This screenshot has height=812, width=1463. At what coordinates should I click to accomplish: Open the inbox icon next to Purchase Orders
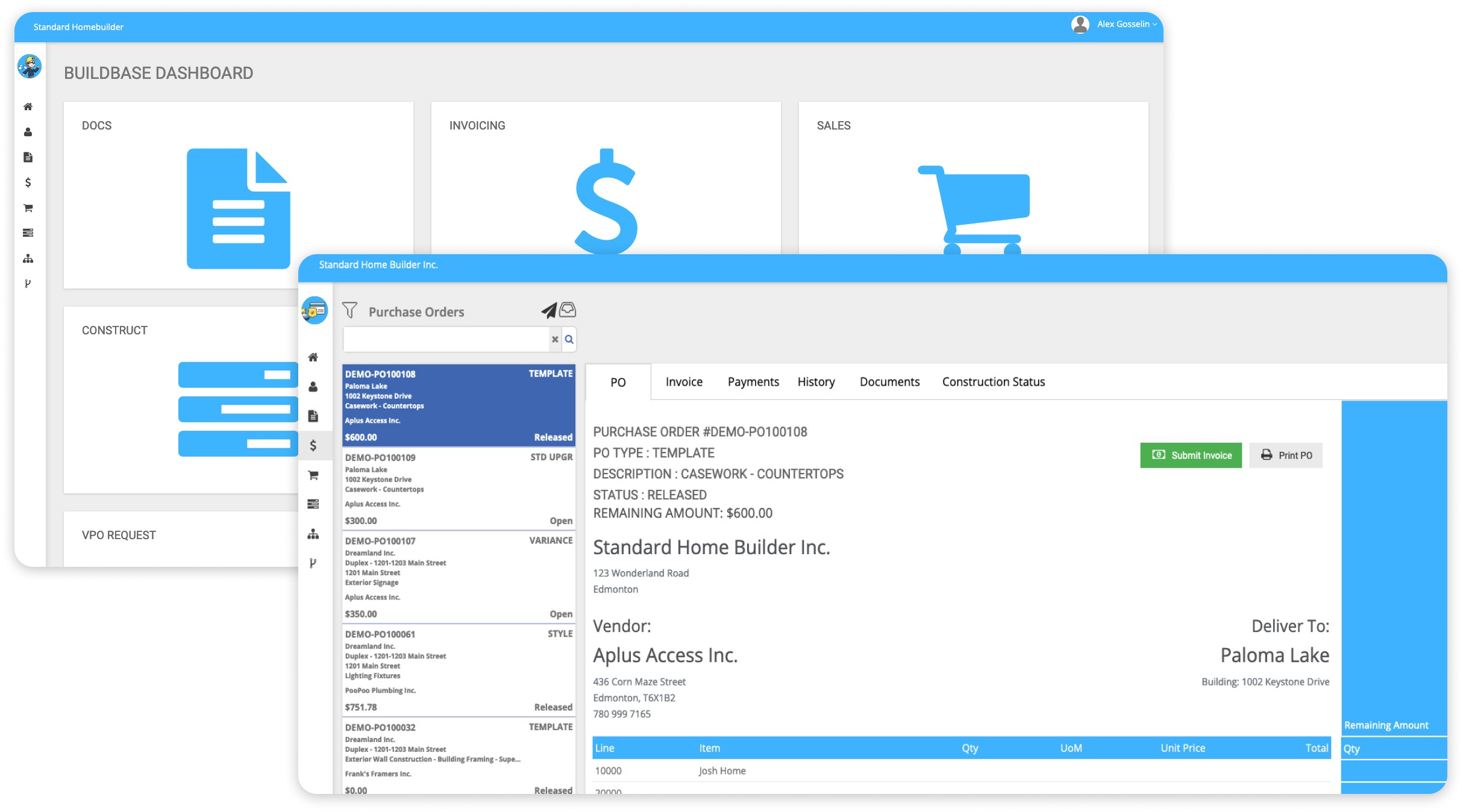567,310
